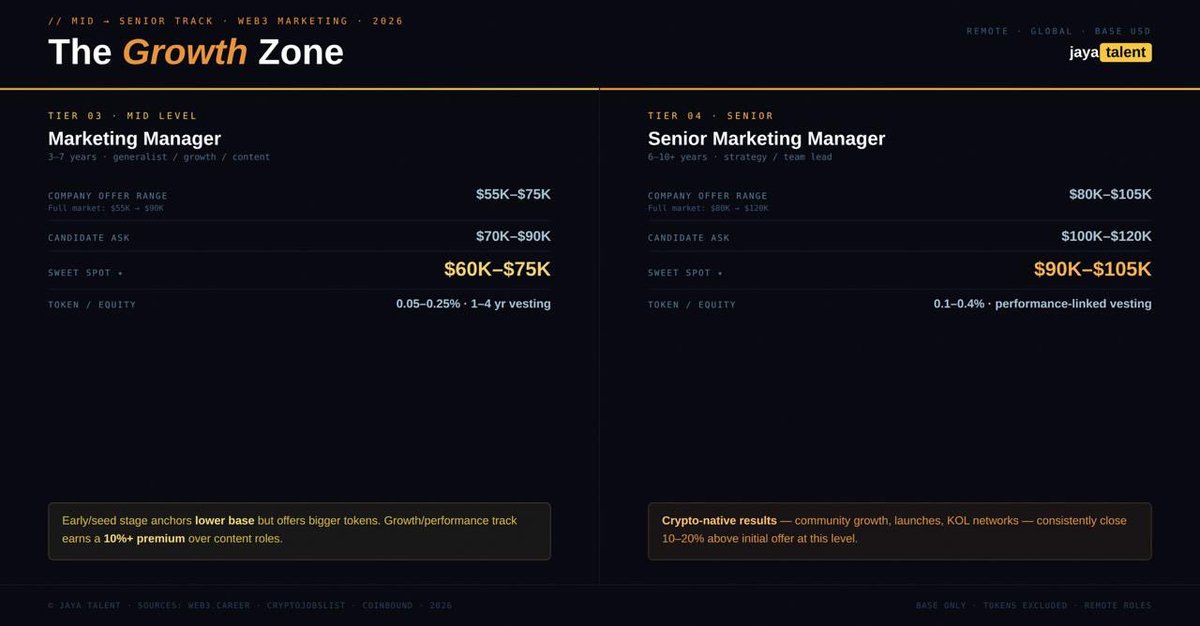Image resolution: width=1200 pixels, height=626 pixels.
Task: Click the '$60K–$75K' sweet spot value
Action: (x=497, y=269)
